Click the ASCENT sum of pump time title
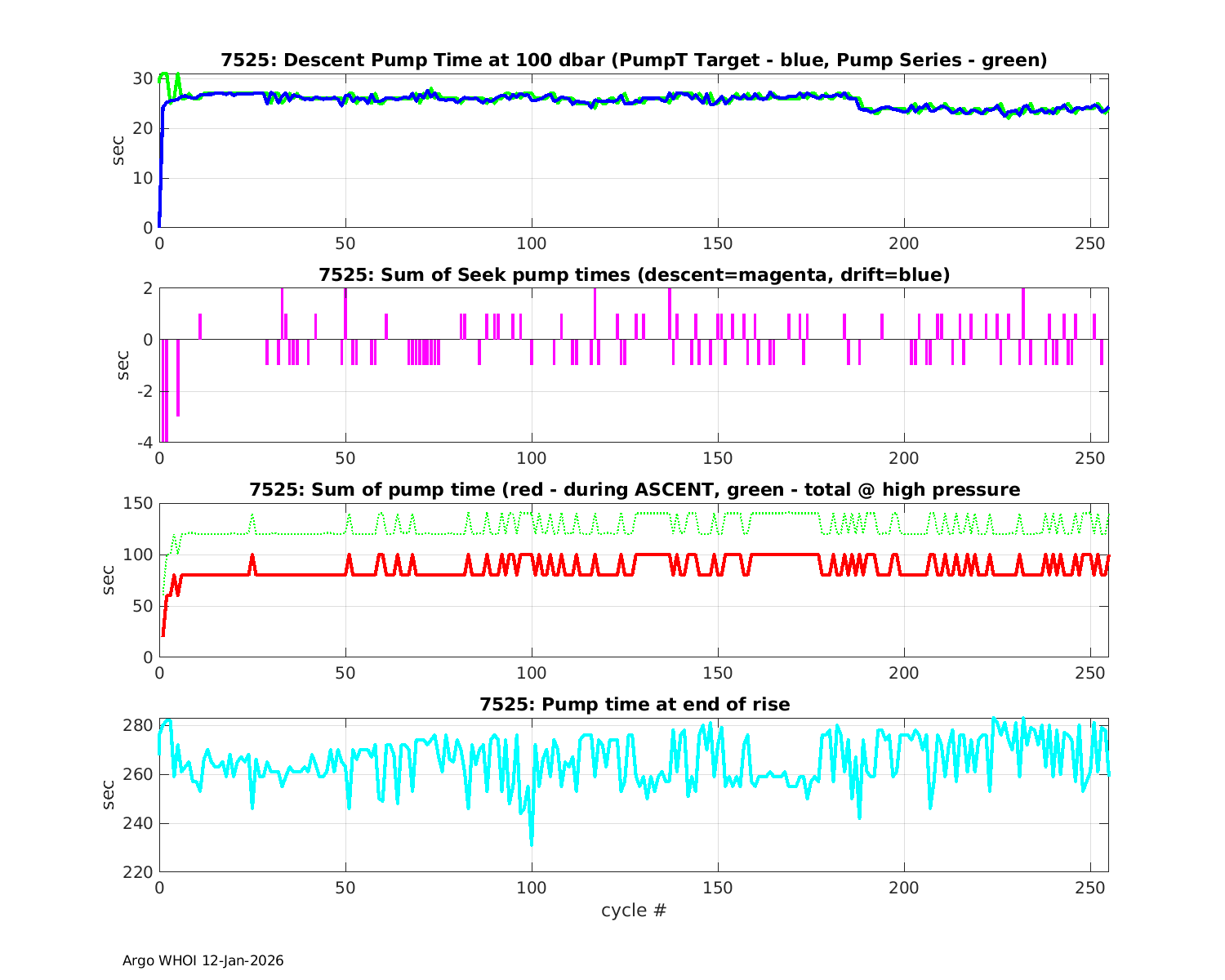Screen dimensions: 1225x980 click(634, 490)
